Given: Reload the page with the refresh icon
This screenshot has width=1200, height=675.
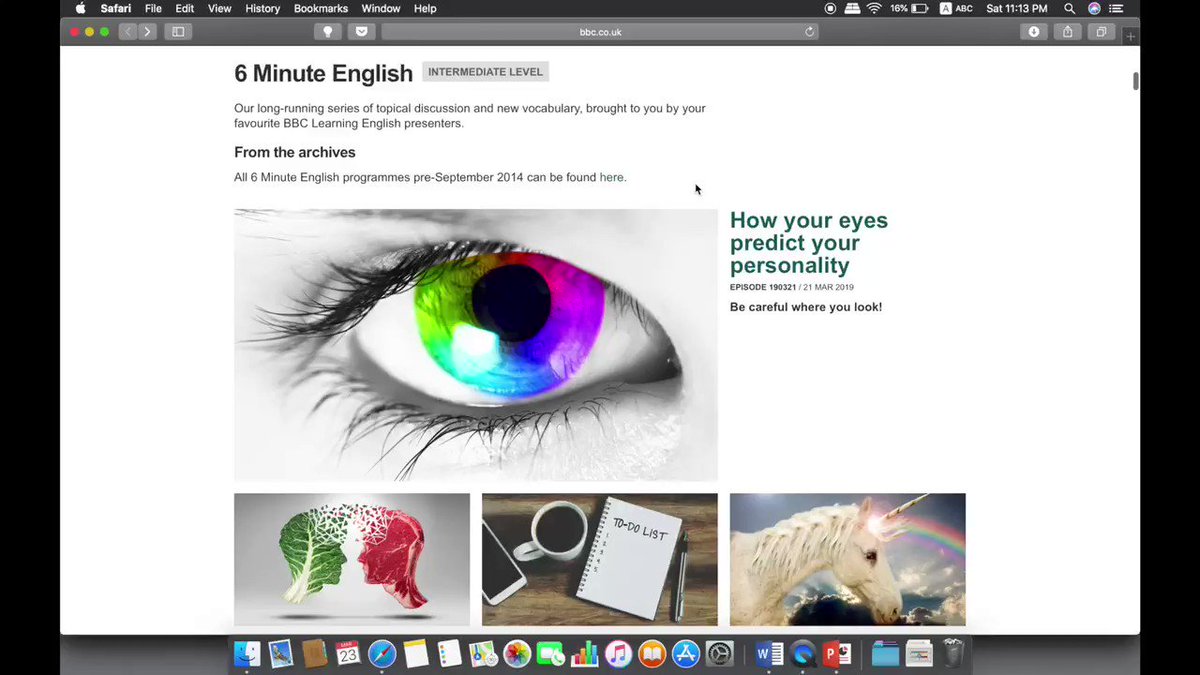Looking at the screenshot, I should (x=809, y=32).
